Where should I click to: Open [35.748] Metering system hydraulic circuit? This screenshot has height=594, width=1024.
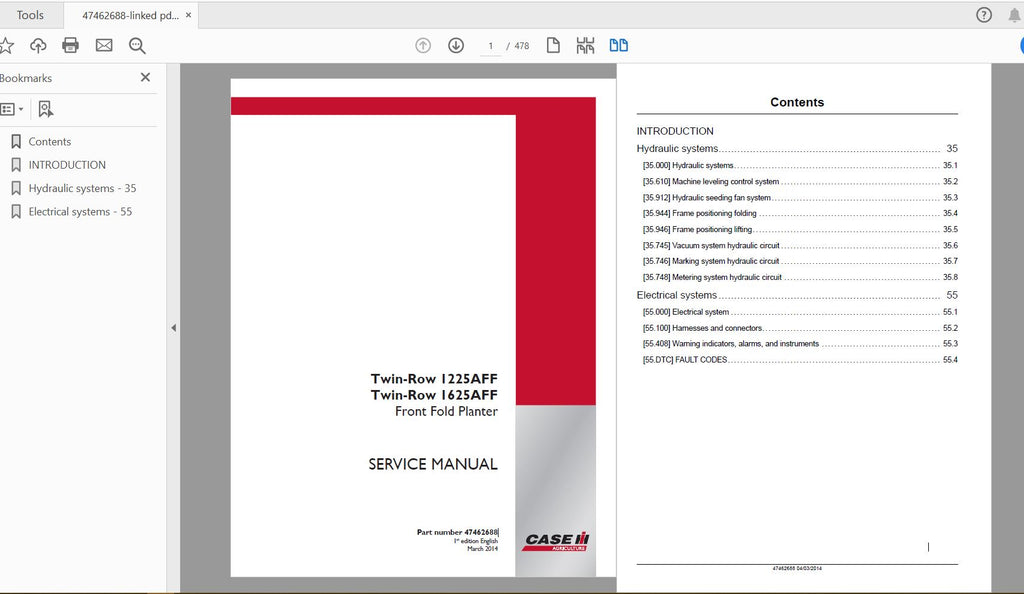[x=800, y=277]
